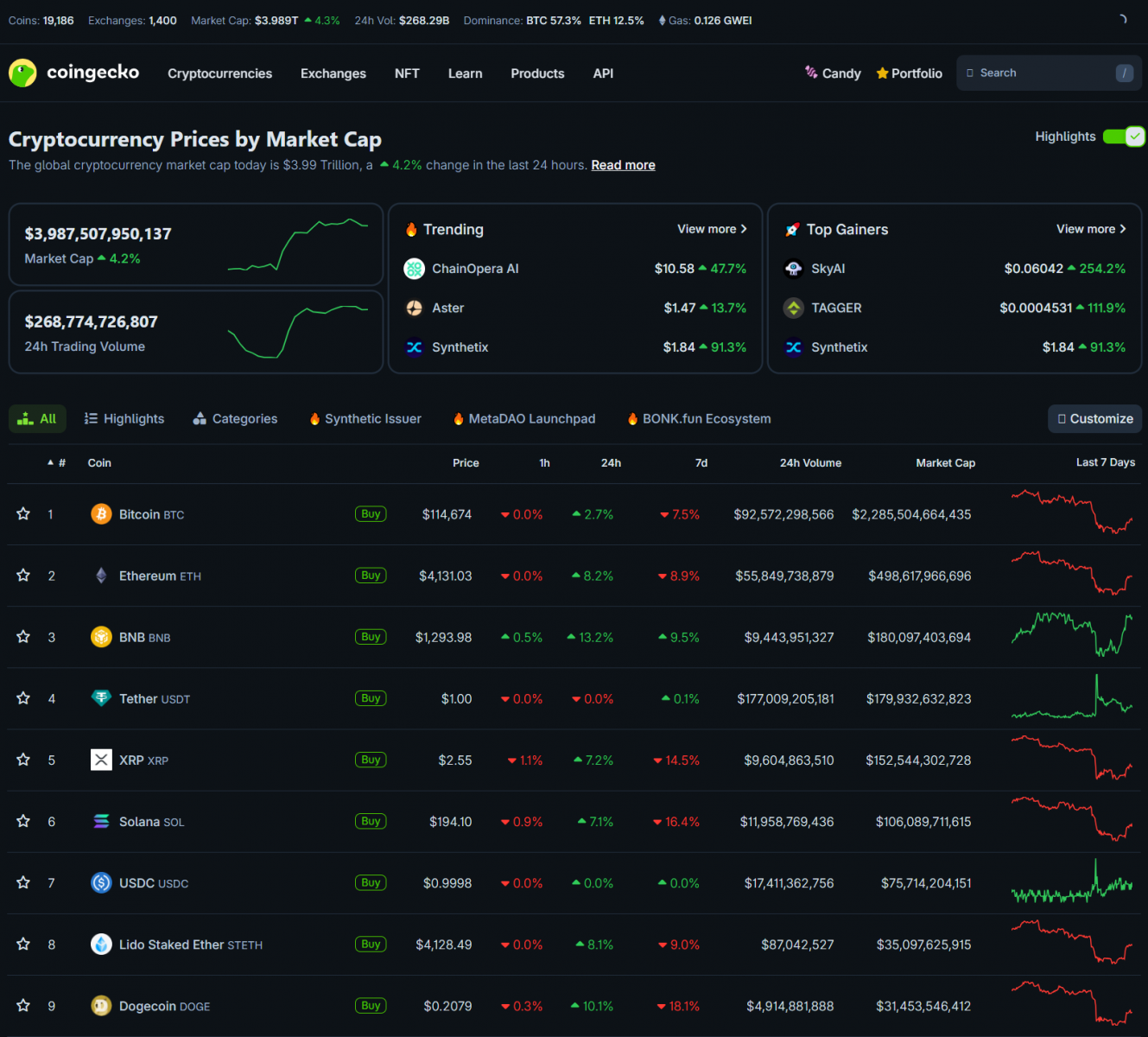
Task: Click the SkyAI top gainer icon
Action: (x=793, y=269)
